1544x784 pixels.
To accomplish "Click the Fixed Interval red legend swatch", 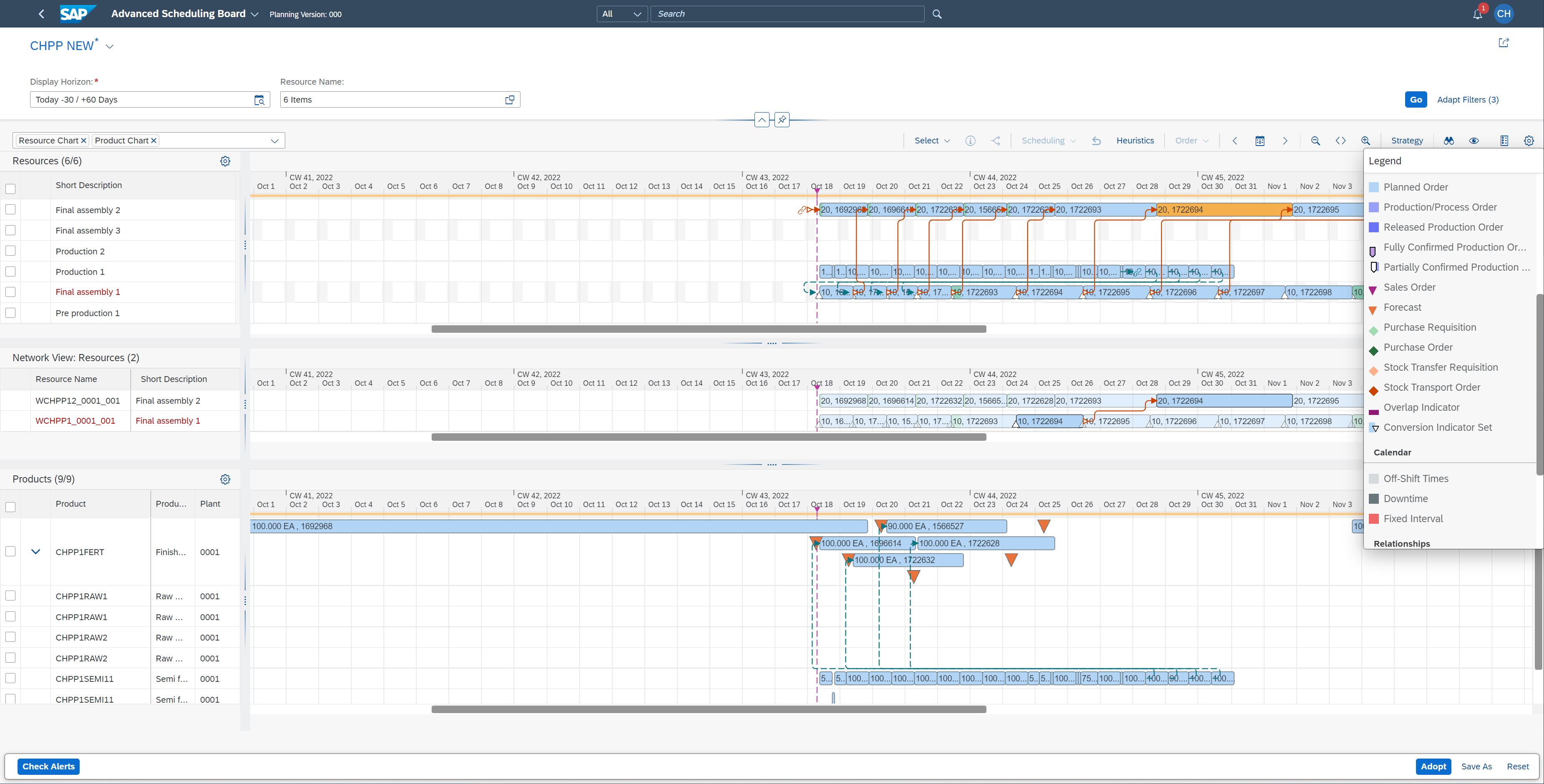I will click(x=1374, y=518).
